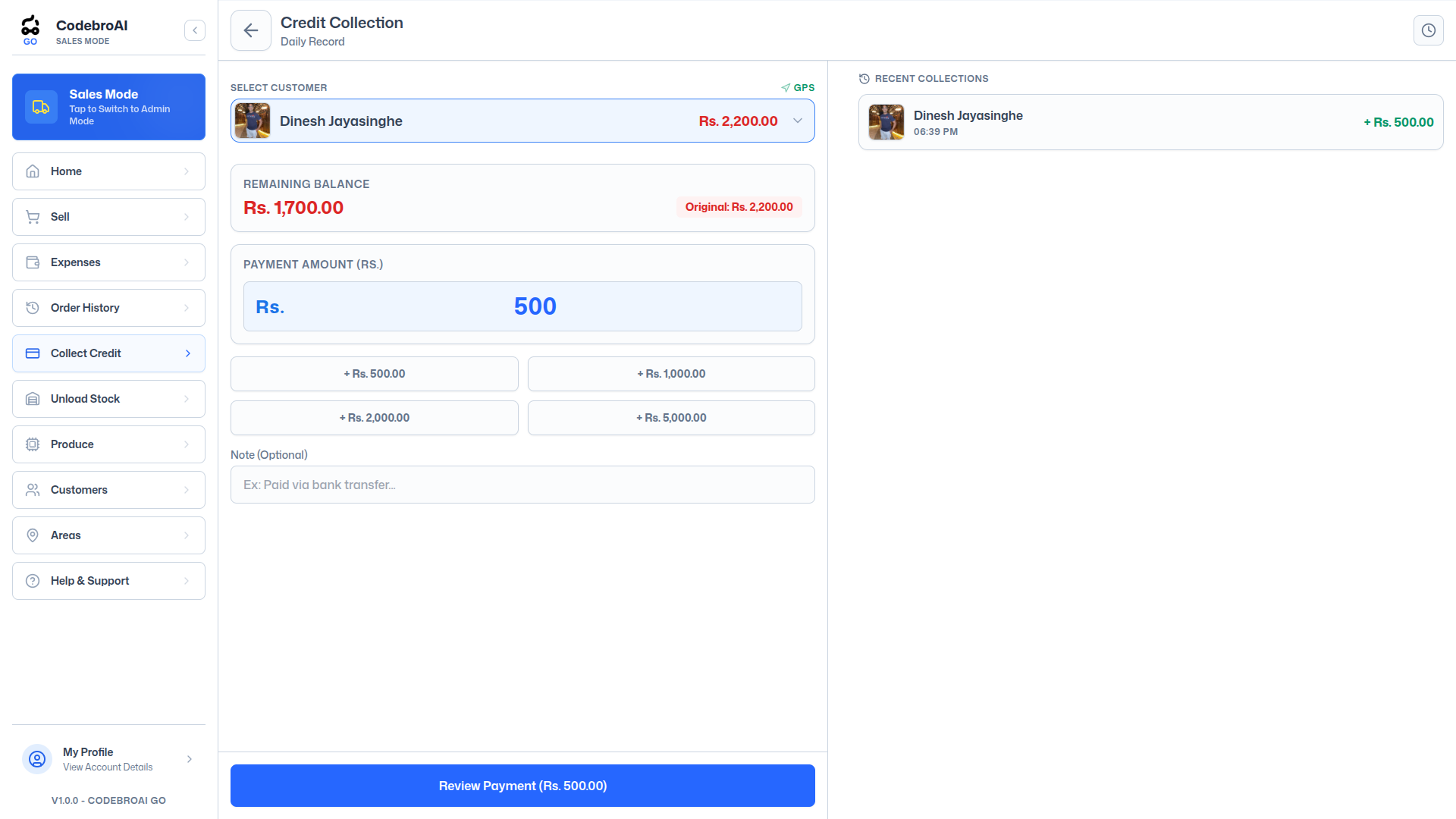Click the Order History clock icon
The width and height of the screenshot is (1456, 819).
[x=33, y=308]
